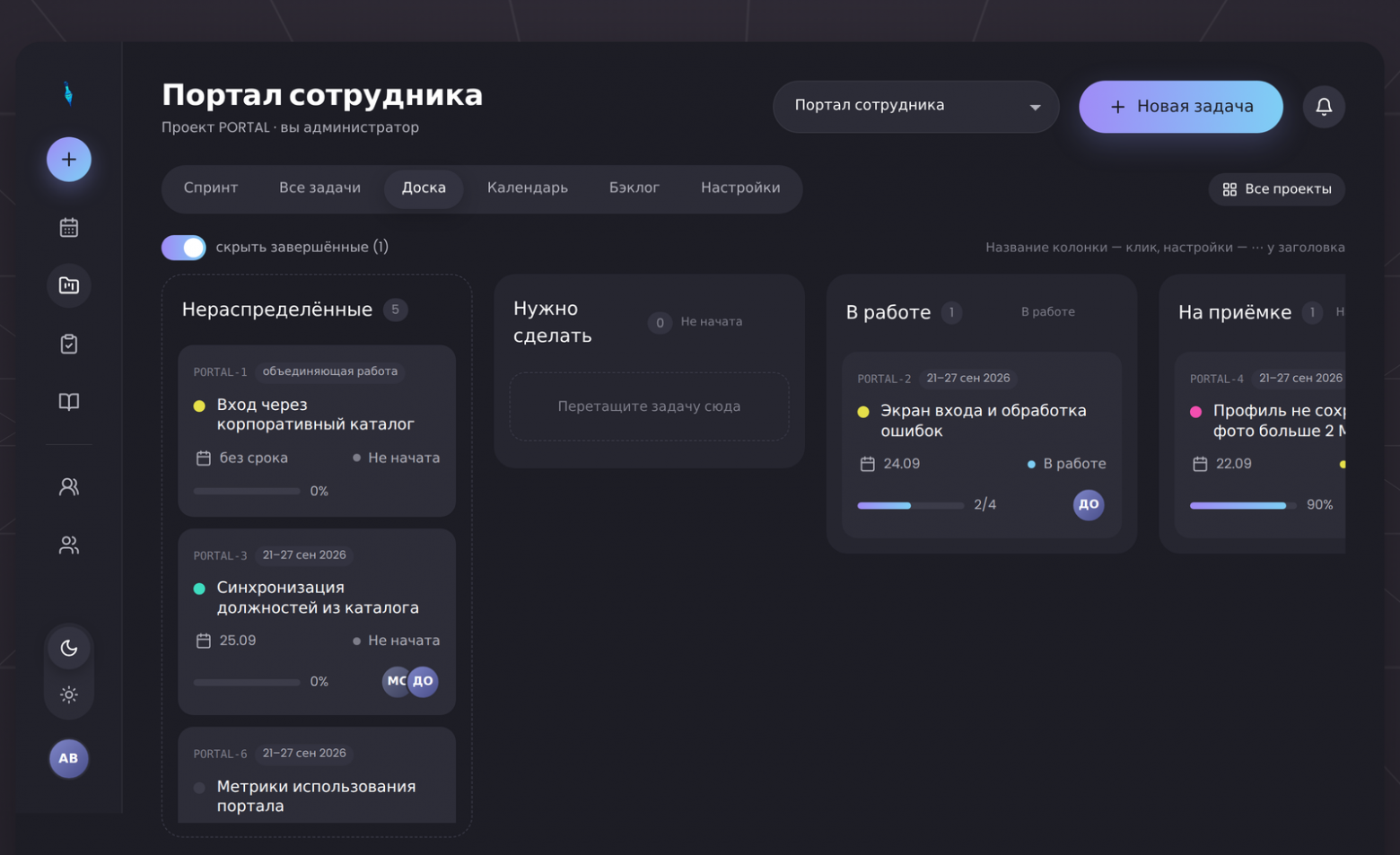
Task: Open the Бэклог tab
Action: (634, 188)
